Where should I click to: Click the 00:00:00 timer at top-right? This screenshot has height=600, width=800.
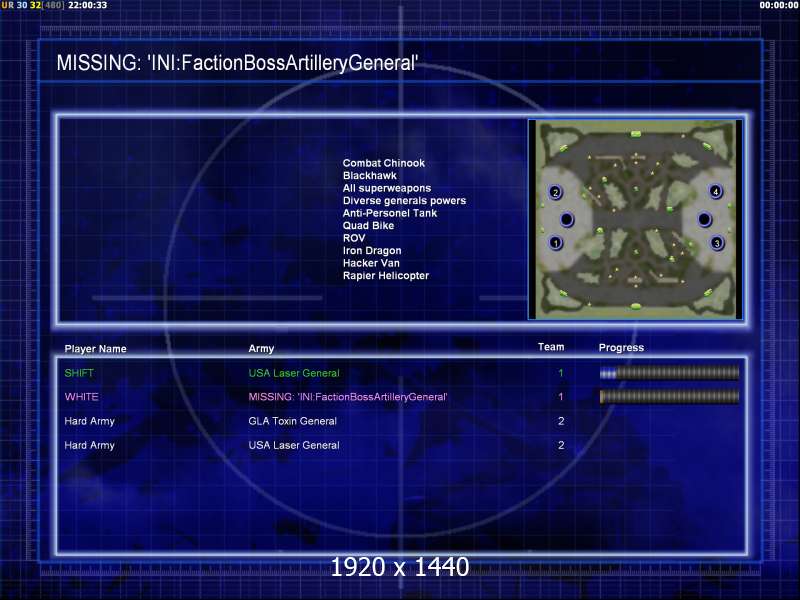[779, 5]
